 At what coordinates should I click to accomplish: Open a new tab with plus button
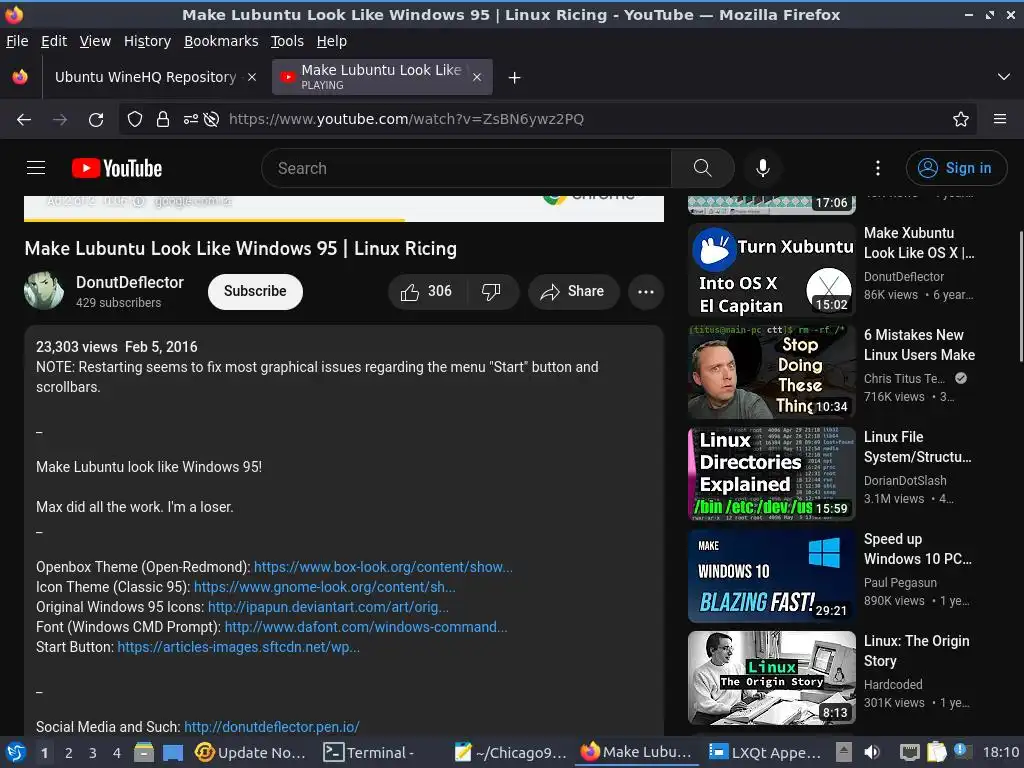pos(515,78)
